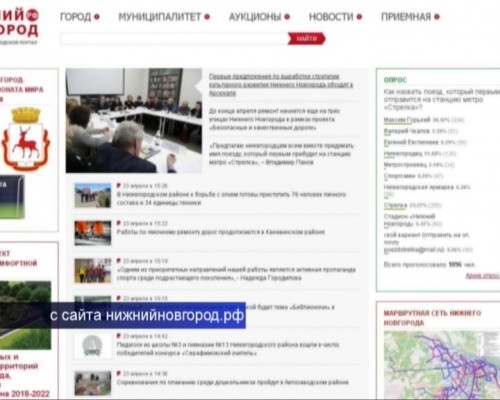The width and height of the screenshot is (500, 400).
Task: Click the red flag icon next to 14:42 date
Action: [x=119, y=336]
